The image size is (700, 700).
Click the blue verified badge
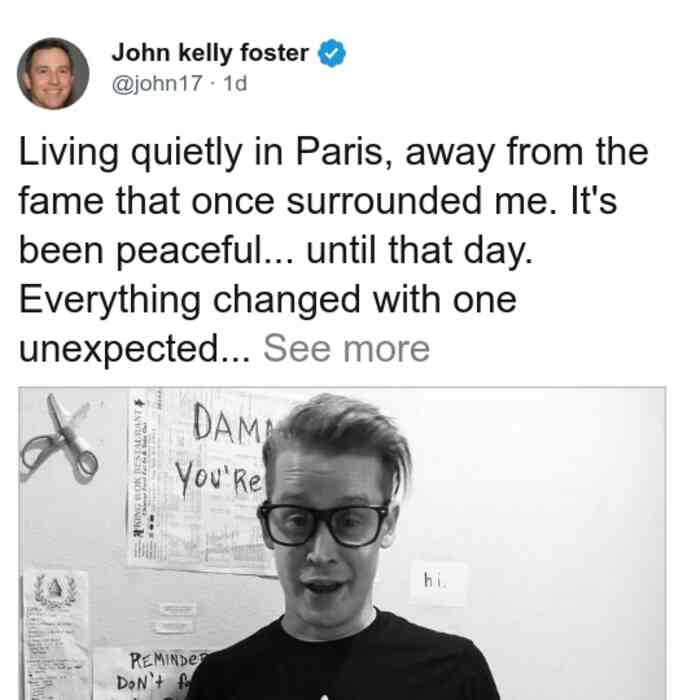tap(331, 53)
